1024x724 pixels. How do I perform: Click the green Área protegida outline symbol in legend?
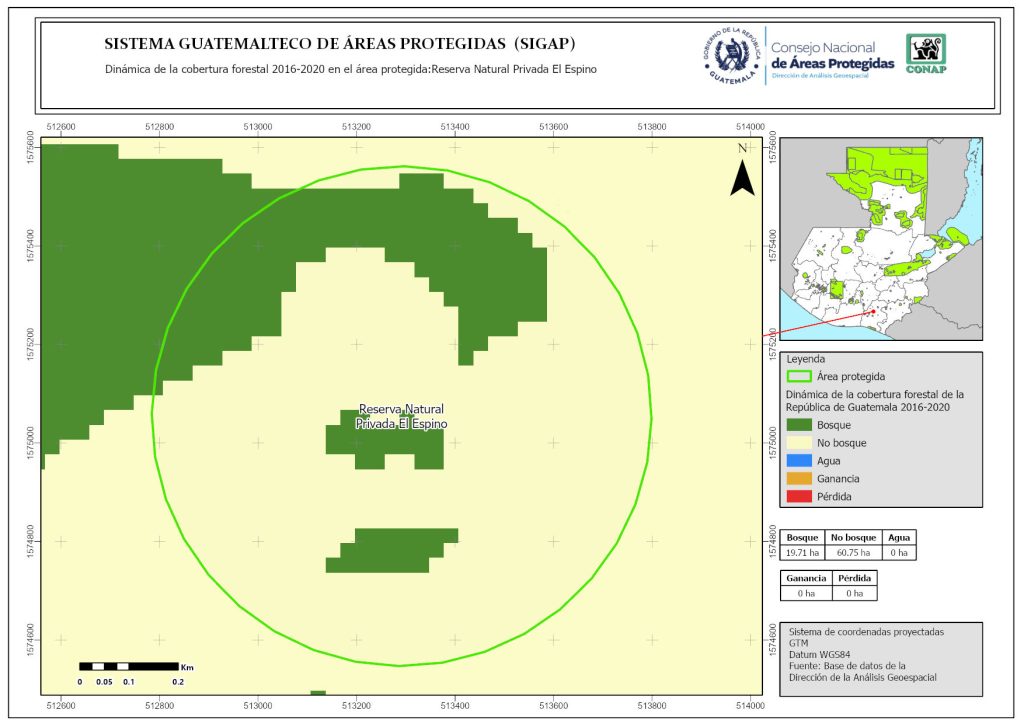coord(799,377)
